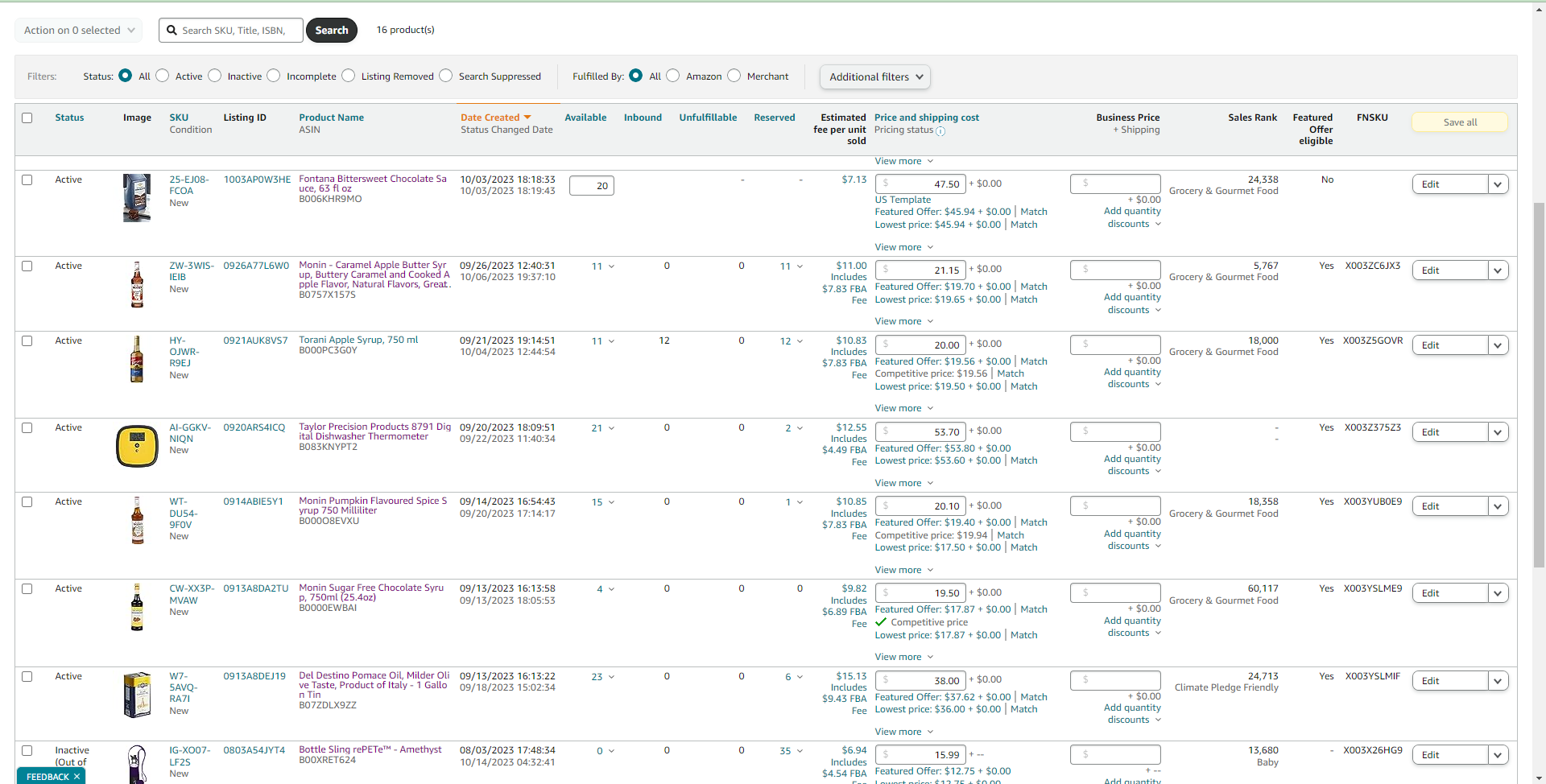
Task: Open the Fontana Bittersweet Chocolate Sauce product image
Action: pos(137,198)
